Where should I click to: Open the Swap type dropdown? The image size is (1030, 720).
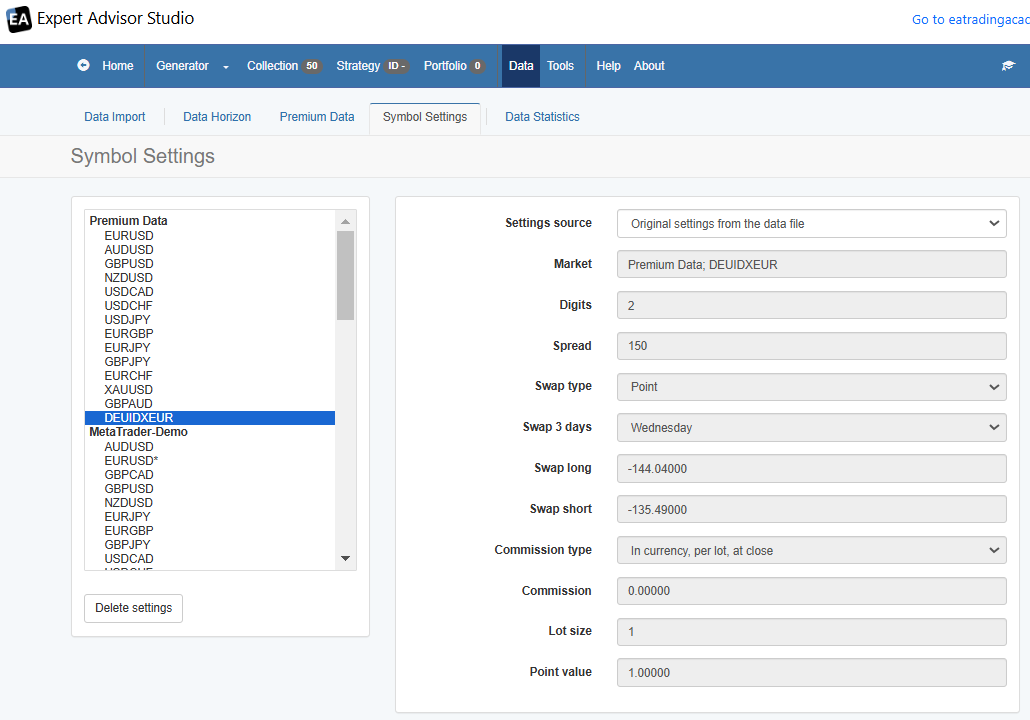[x=811, y=387]
